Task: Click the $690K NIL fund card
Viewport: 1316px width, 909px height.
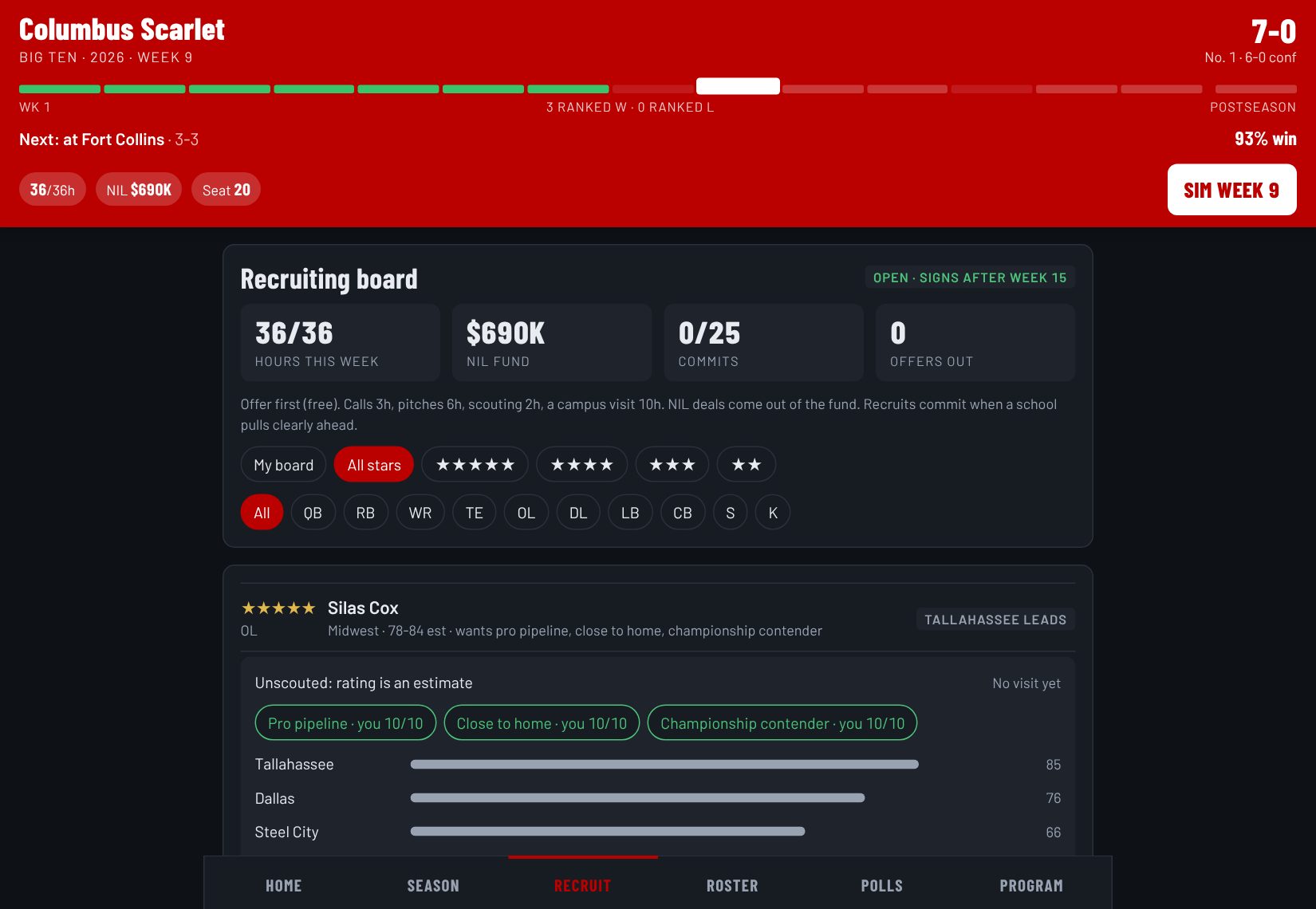Action: pyautogui.click(x=552, y=343)
